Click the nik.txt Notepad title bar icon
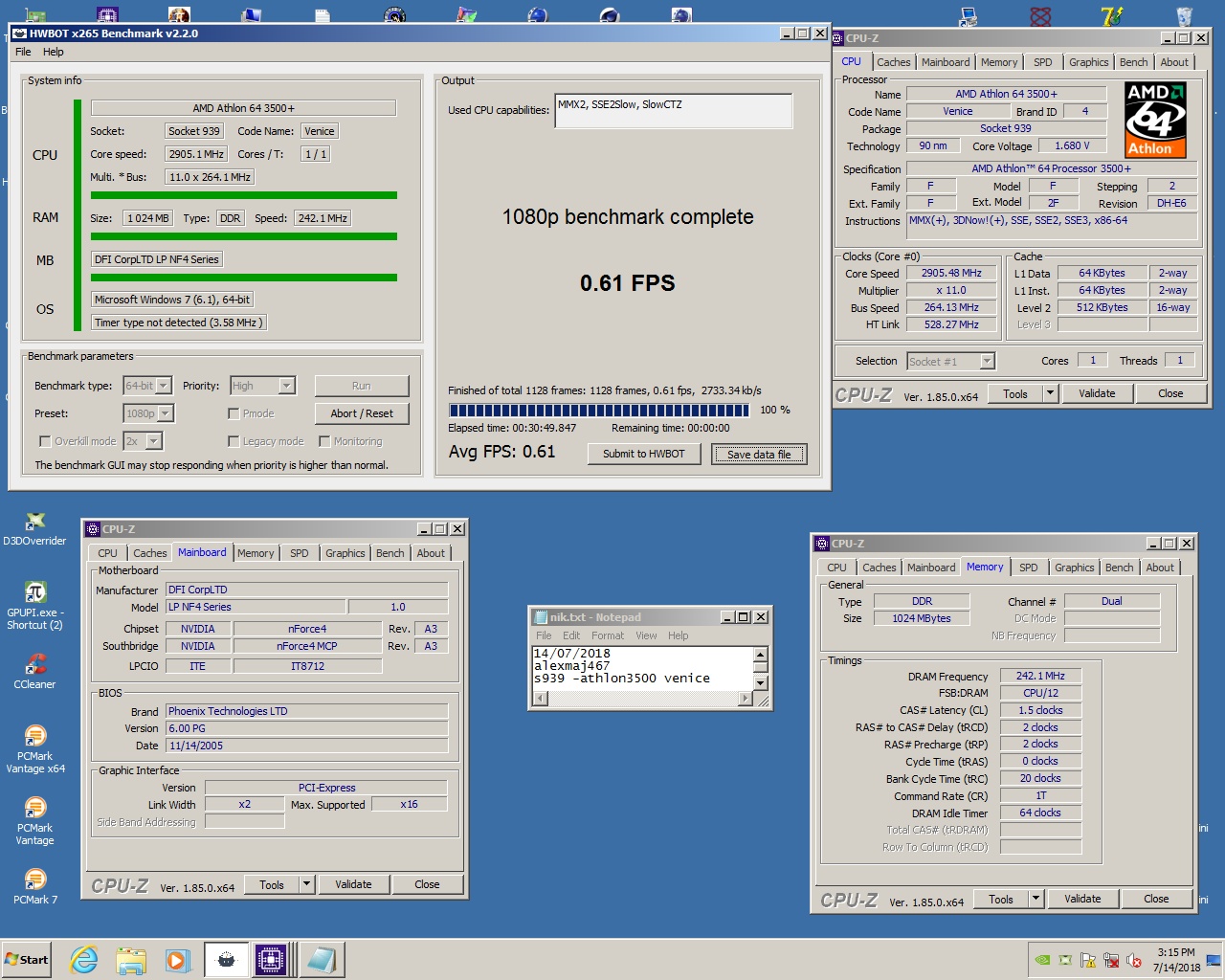1225x980 pixels. click(x=540, y=617)
